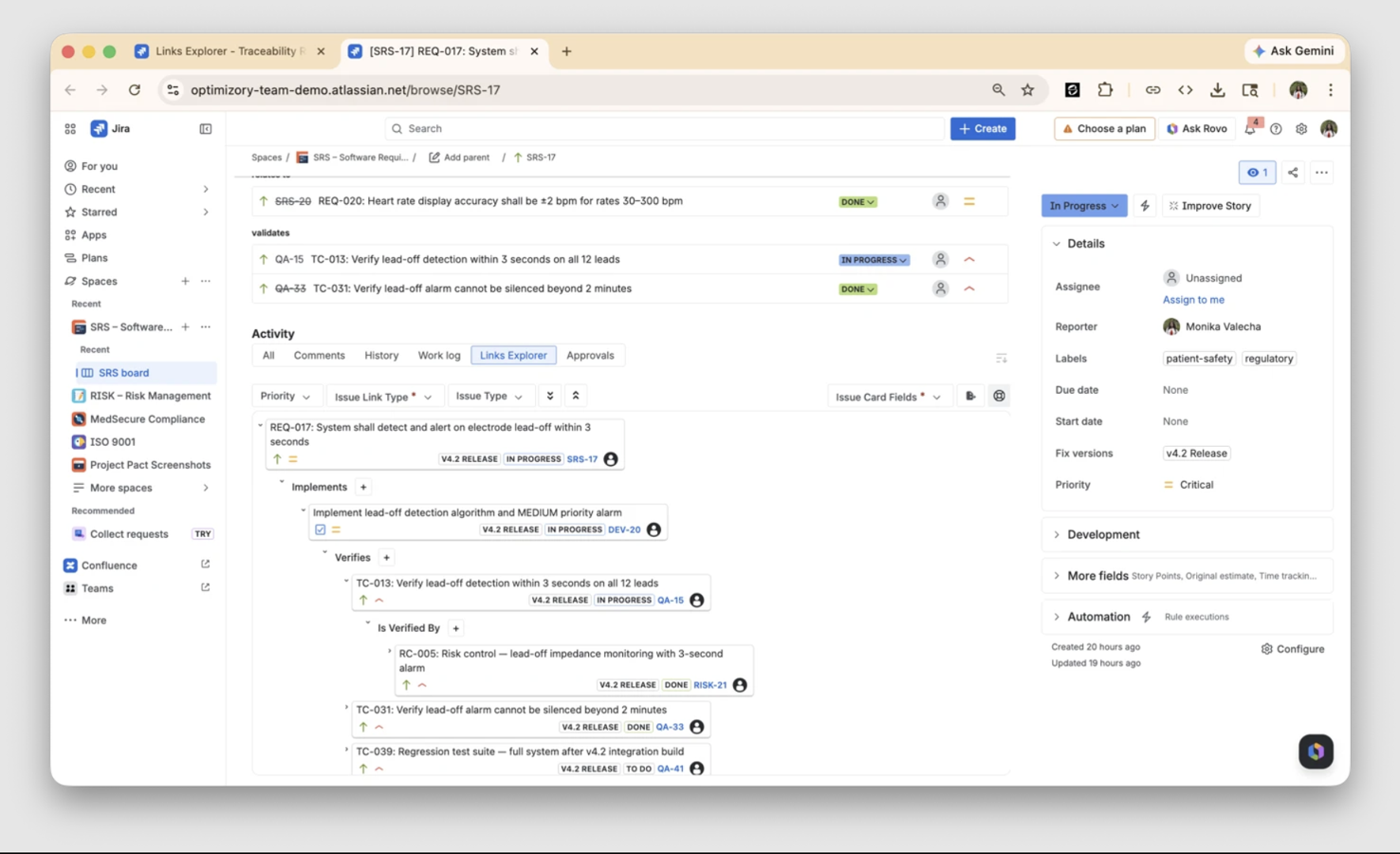The image size is (1400, 854).
Task: Add a link under Verifies with plus icon
Action: point(386,558)
